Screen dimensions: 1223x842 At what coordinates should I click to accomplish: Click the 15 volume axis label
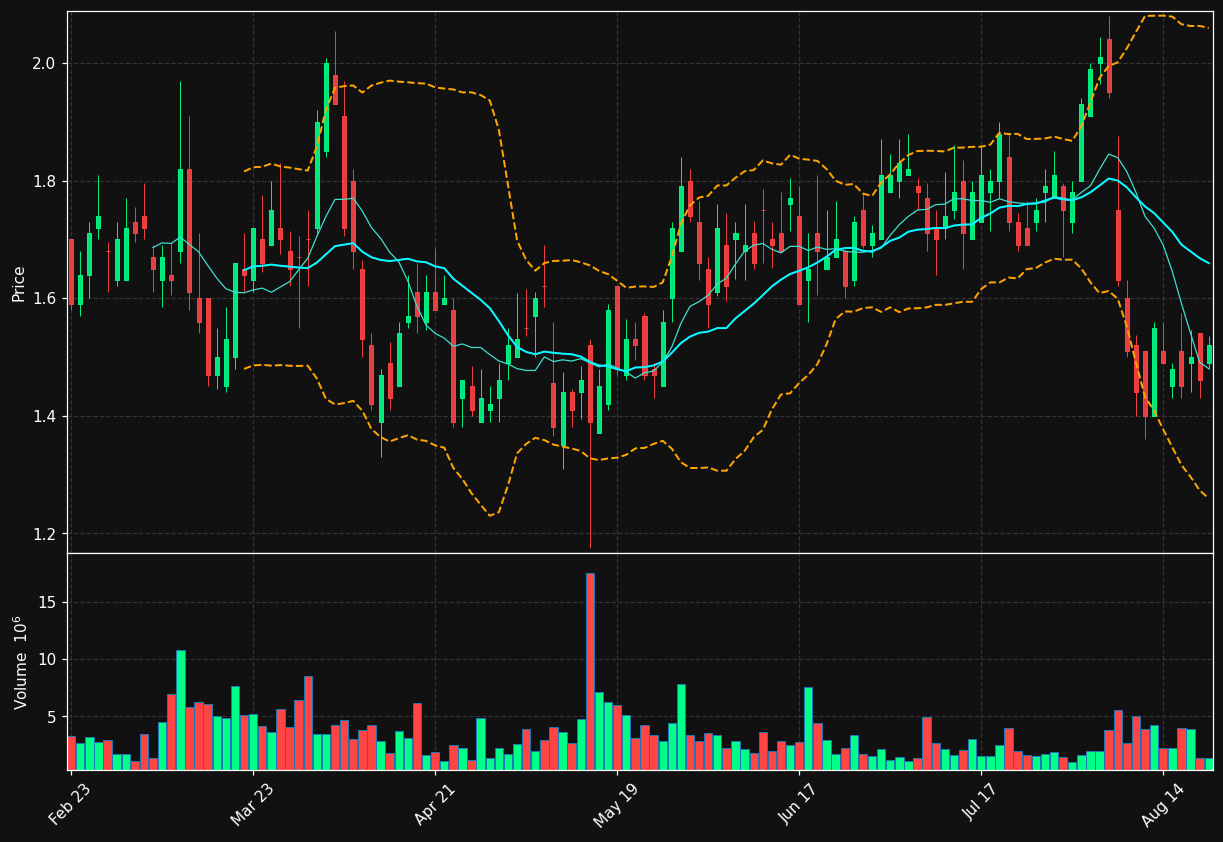(49, 602)
